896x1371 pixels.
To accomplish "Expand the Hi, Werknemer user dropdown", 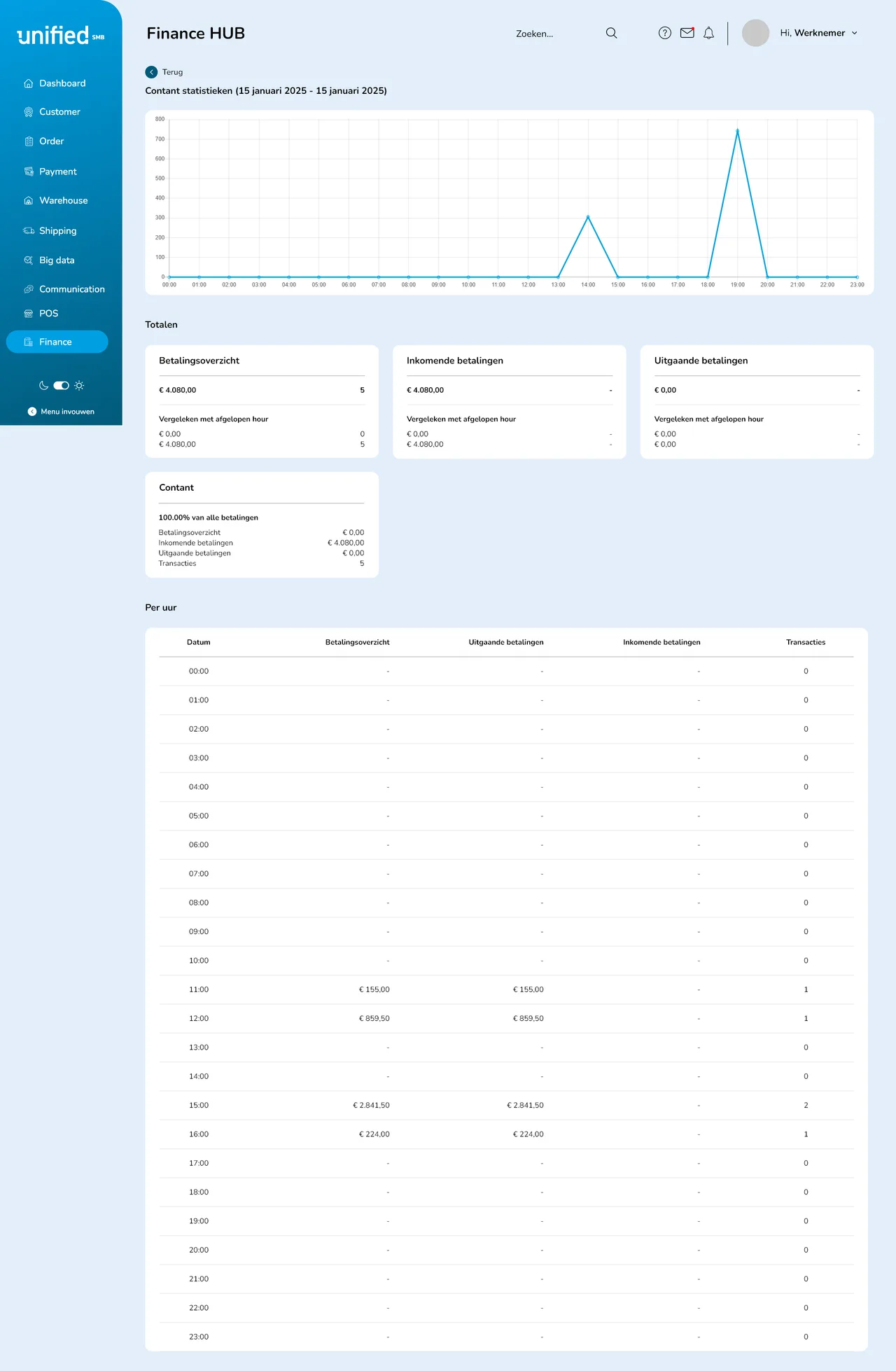I will click(818, 33).
